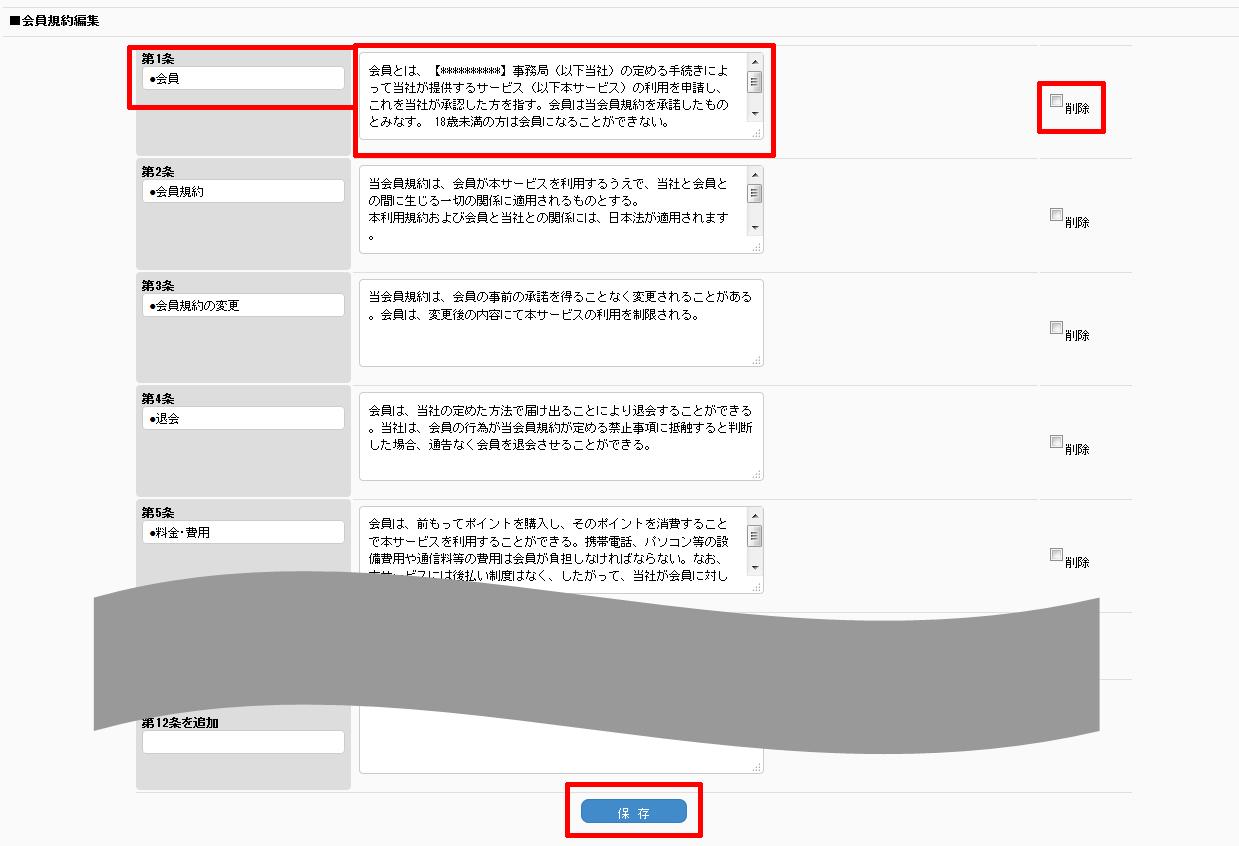
Task: Click into the 第1条 body text area
Action: pyautogui.click(x=550, y=96)
